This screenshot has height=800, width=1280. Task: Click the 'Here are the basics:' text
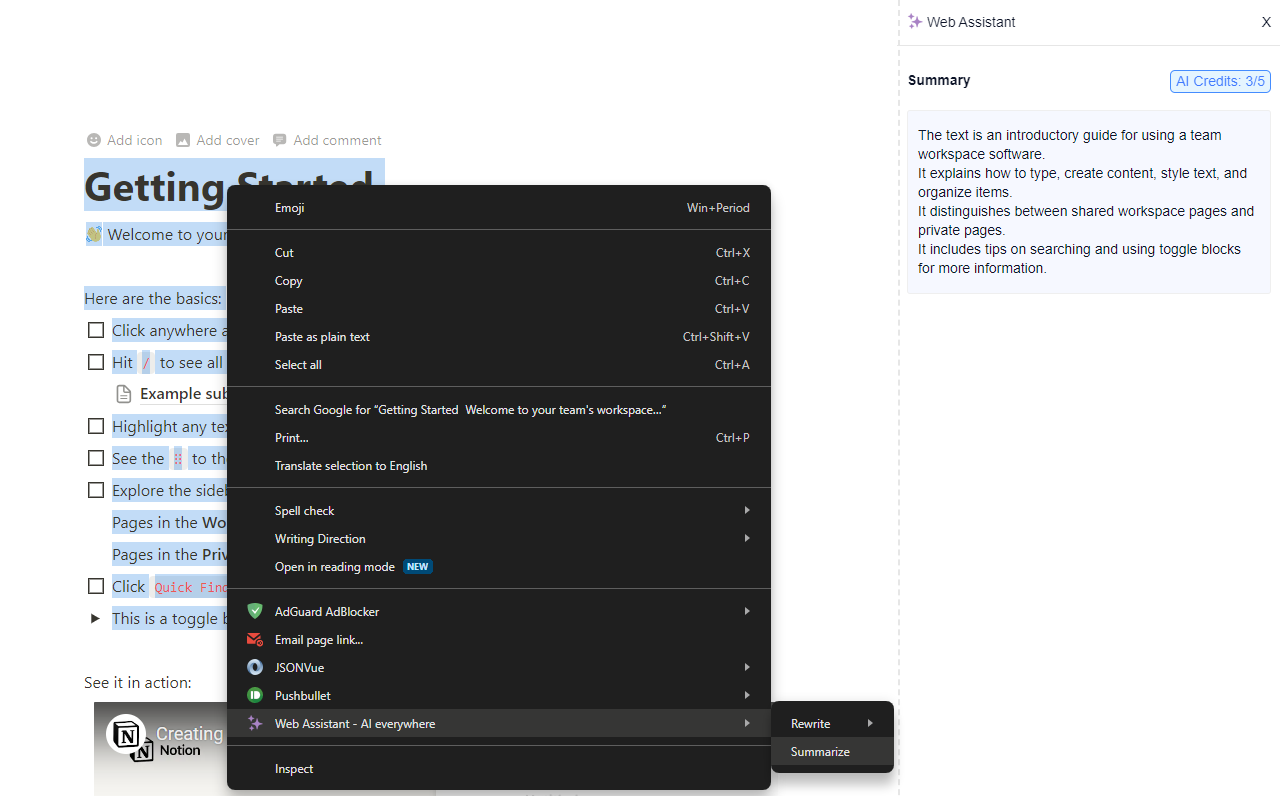click(153, 298)
